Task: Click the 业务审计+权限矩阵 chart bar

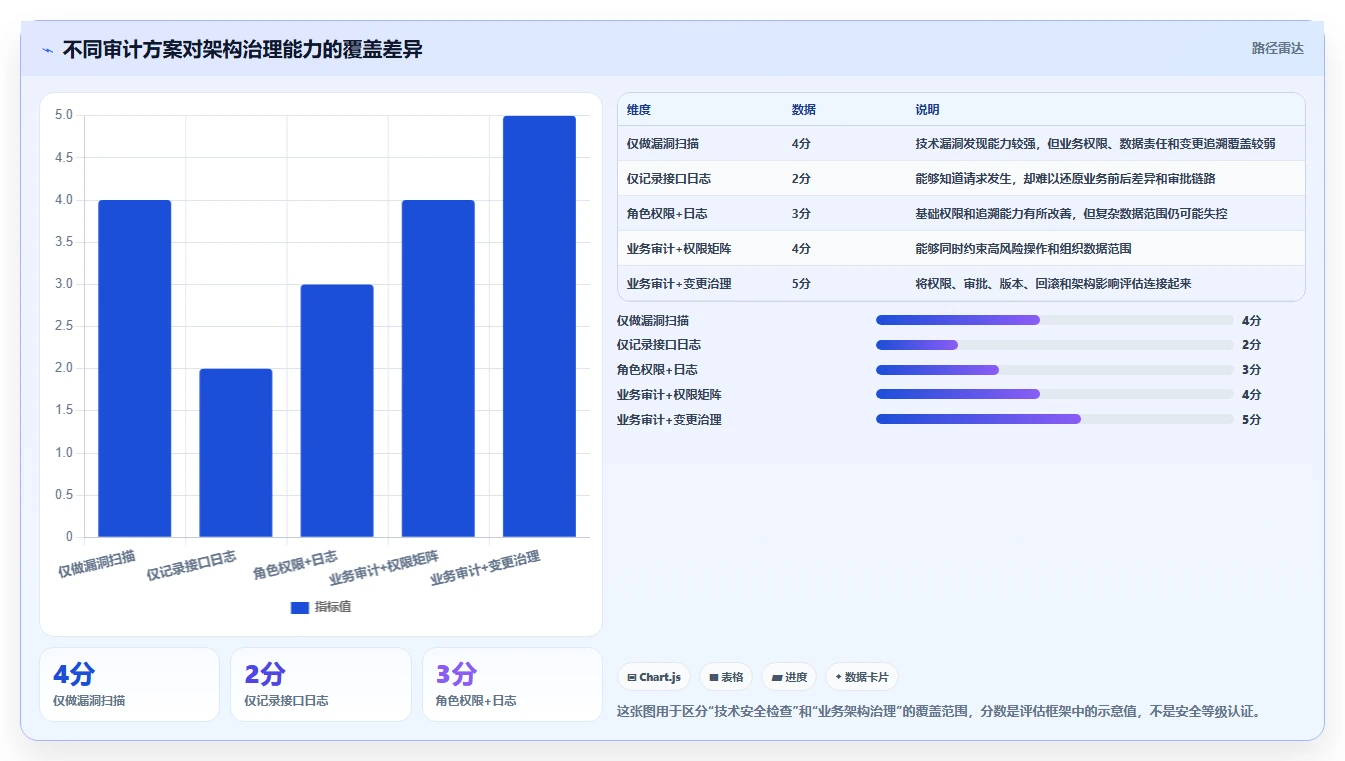Action: pos(438,368)
